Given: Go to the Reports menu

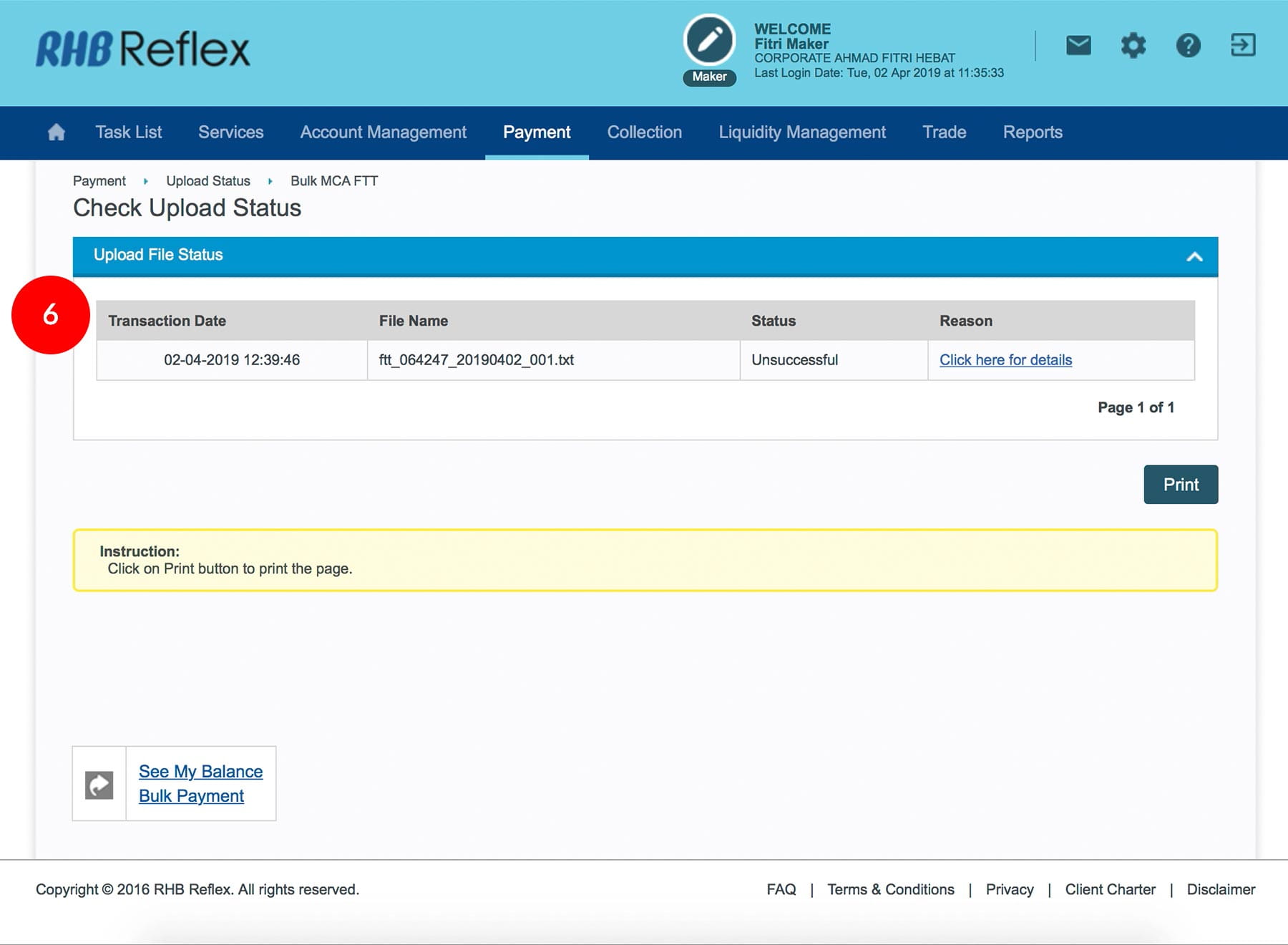Looking at the screenshot, I should pos(1032,132).
